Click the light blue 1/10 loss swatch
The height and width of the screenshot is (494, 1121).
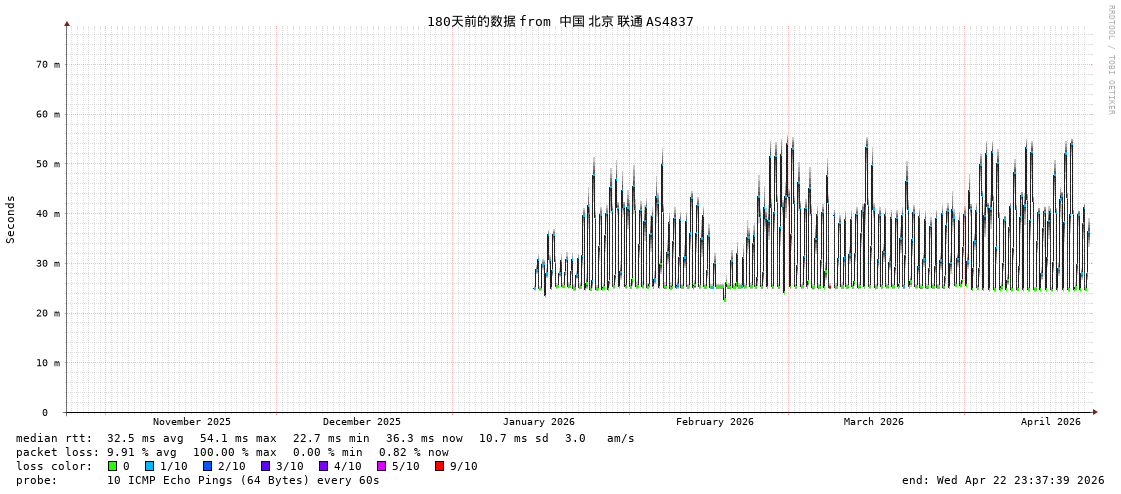coord(149,466)
